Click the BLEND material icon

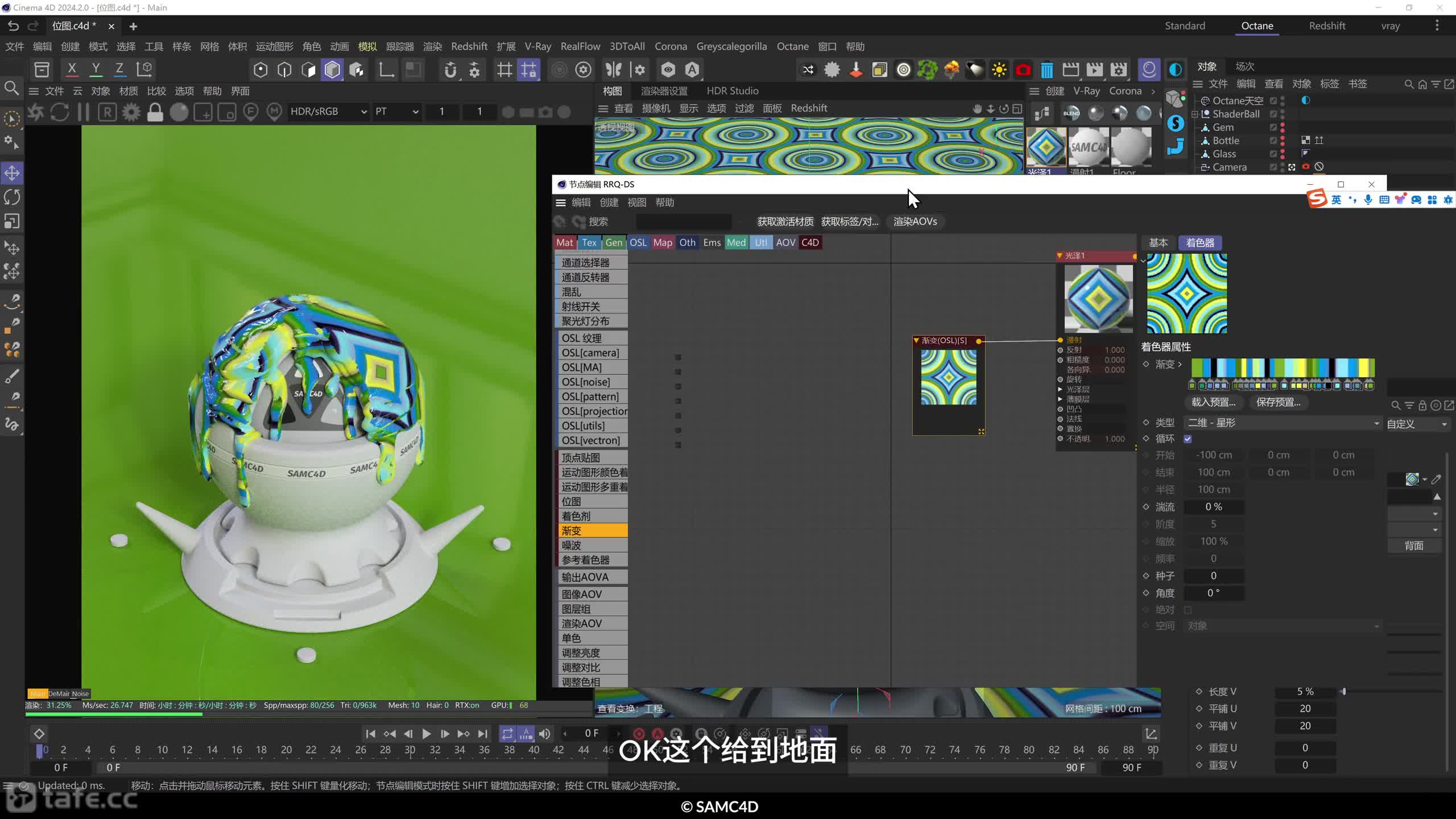(x=1072, y=113)
